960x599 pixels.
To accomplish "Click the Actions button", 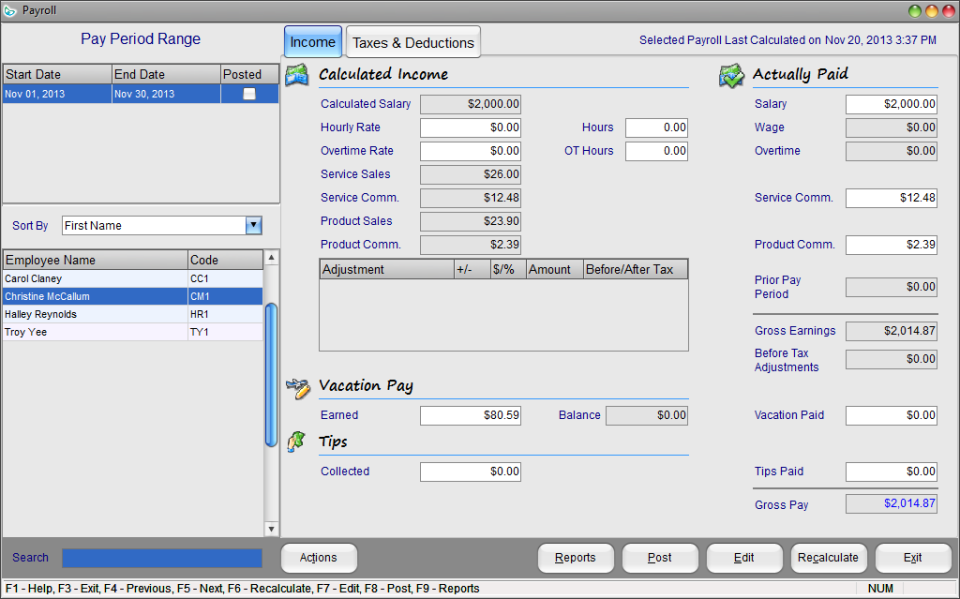I will (318, 558).
